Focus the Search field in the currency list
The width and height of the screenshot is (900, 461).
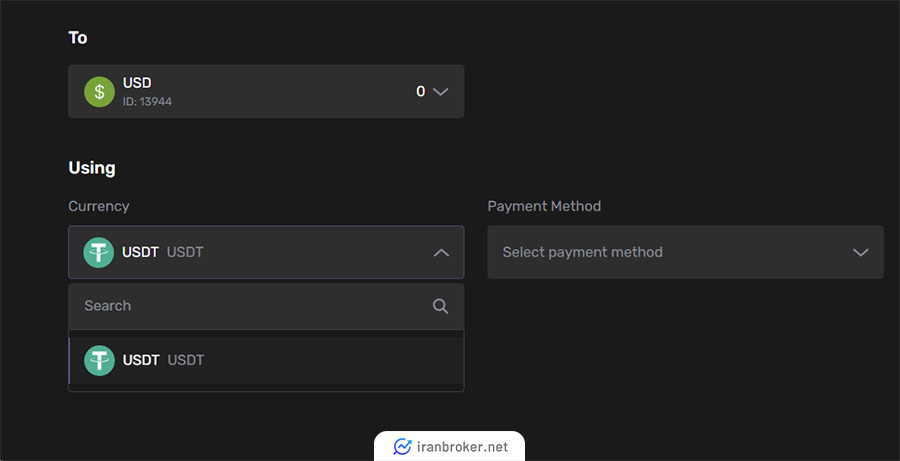[250, 306]
